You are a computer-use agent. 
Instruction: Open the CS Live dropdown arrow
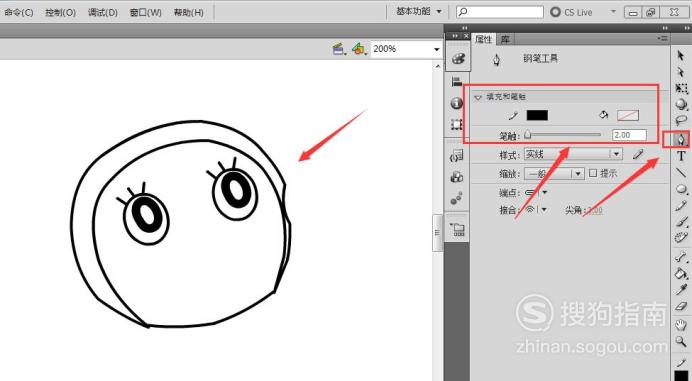pos(613,11)
